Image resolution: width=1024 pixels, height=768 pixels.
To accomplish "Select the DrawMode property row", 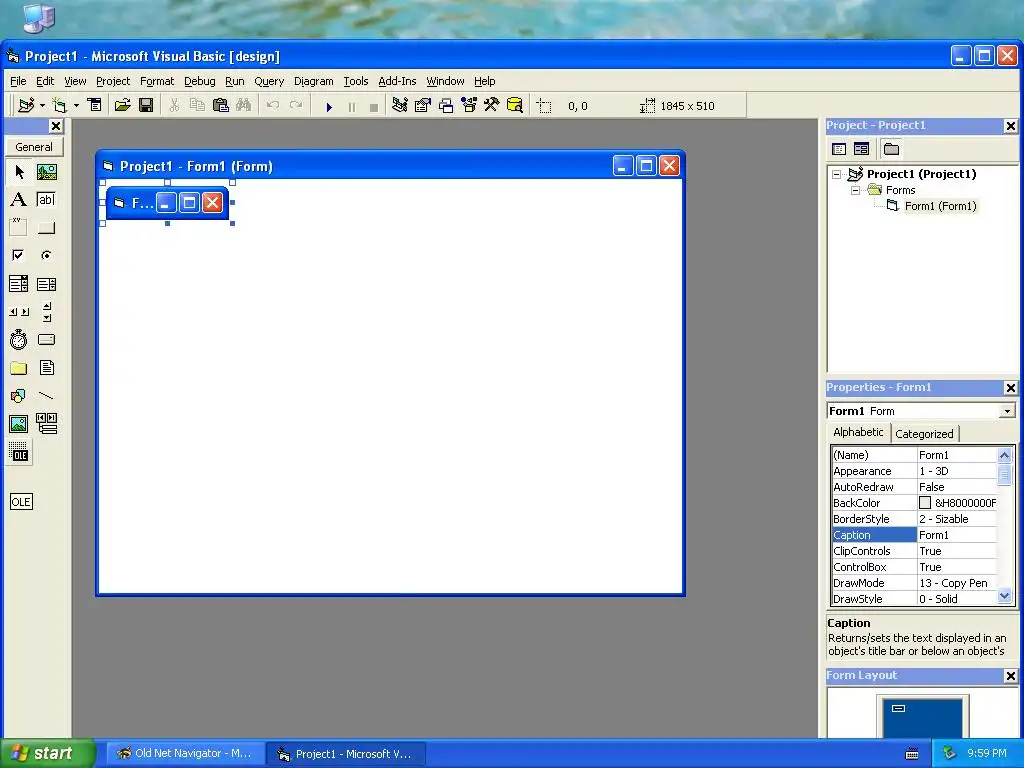I will [914, 583].
